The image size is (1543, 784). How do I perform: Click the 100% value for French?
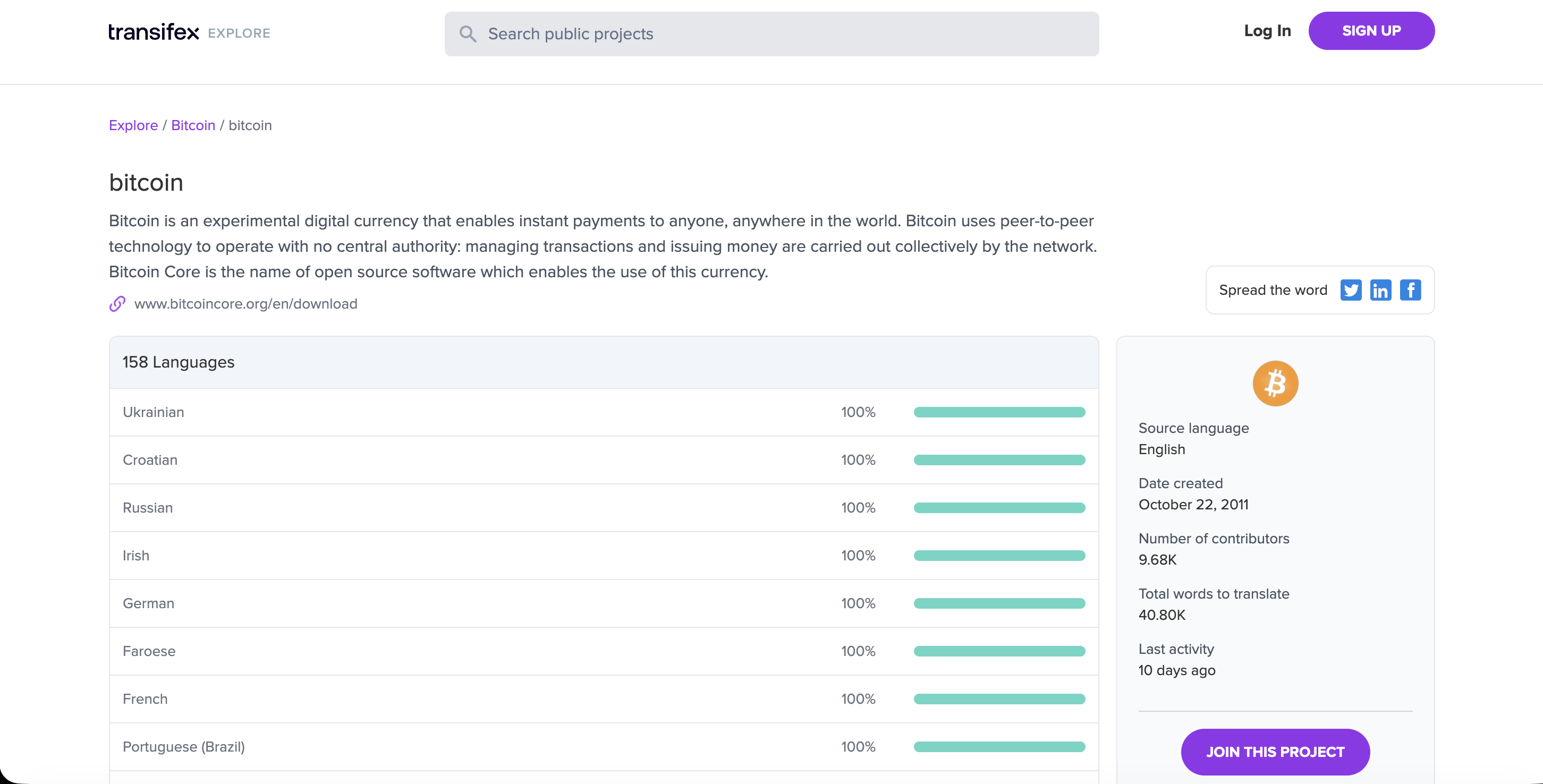[858, 700]
